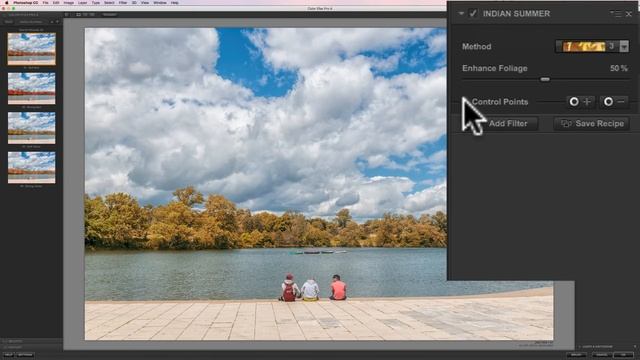
Task: Open the Photoshop CC menu
Action: pos(25,2)
